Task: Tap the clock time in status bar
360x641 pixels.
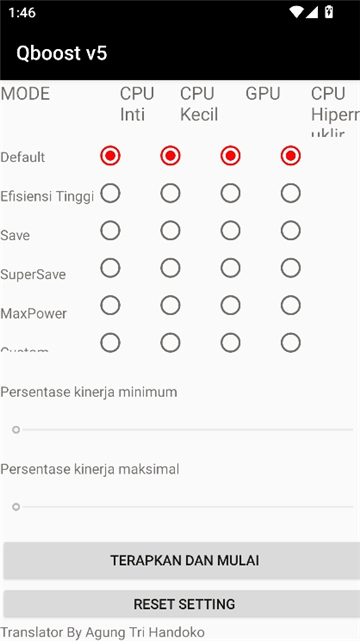Action: [x=22, y=13]
